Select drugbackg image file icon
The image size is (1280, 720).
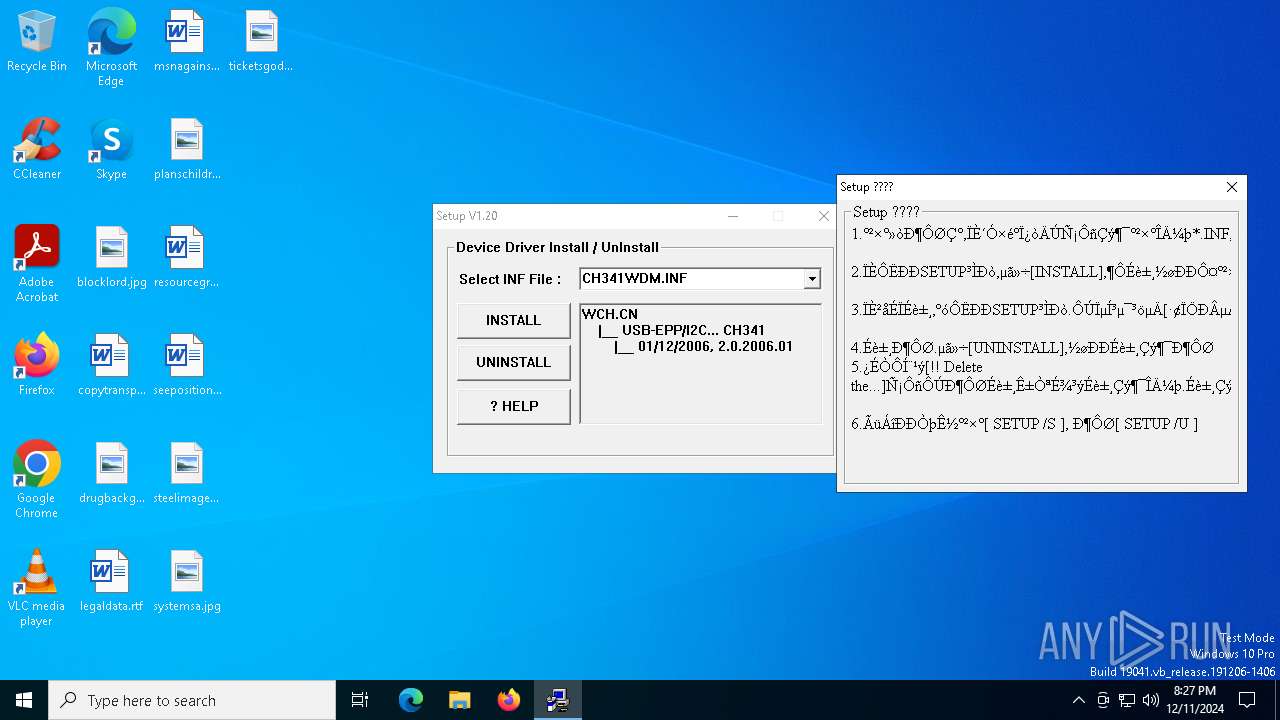(112, 473)
